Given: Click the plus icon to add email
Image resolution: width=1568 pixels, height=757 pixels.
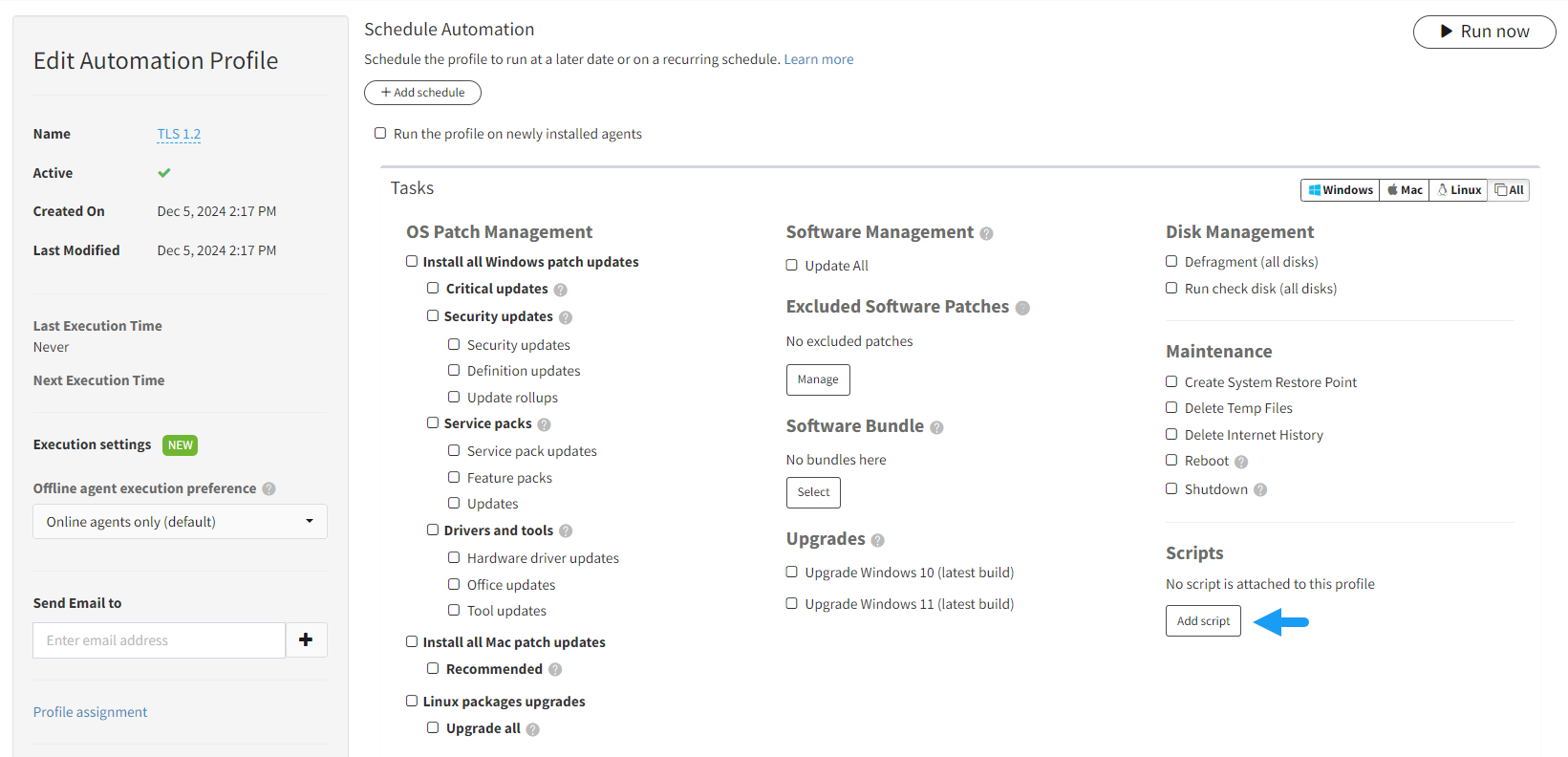Looking at the screenshot, I should point(306,640).
